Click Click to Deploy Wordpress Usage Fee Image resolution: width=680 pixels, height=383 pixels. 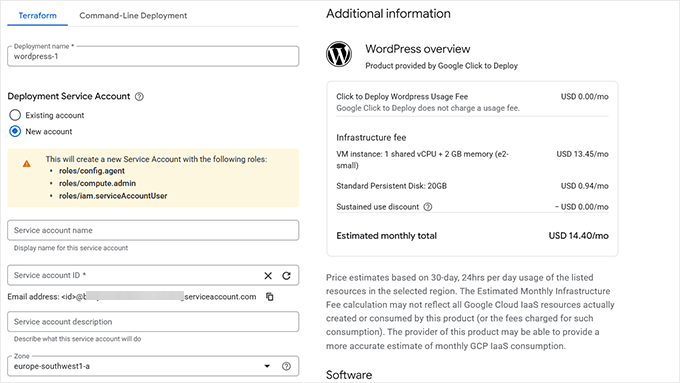click(x=402, y=97)
